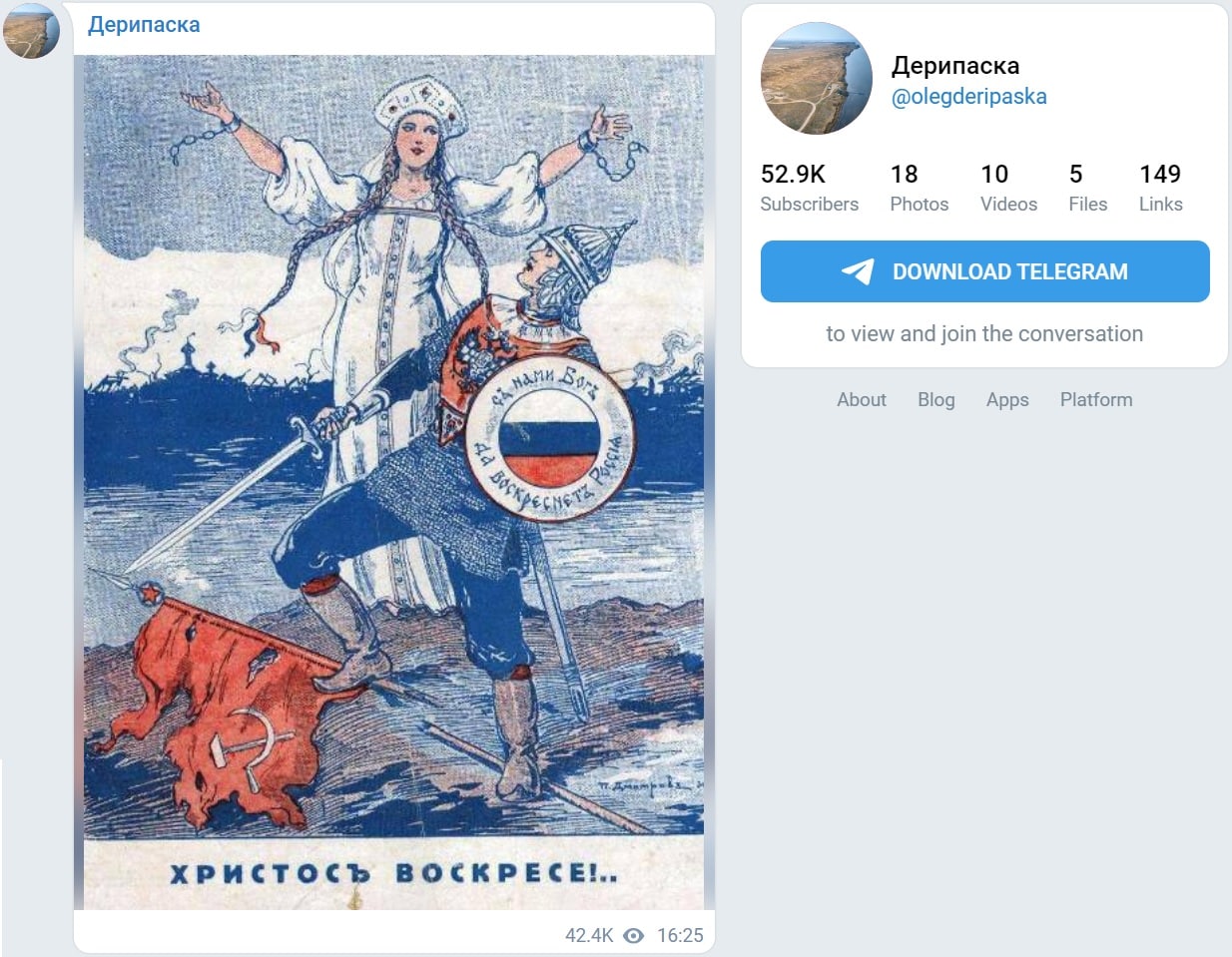Open the About footer link
The image size is (1232, 957).
[862, 399]
